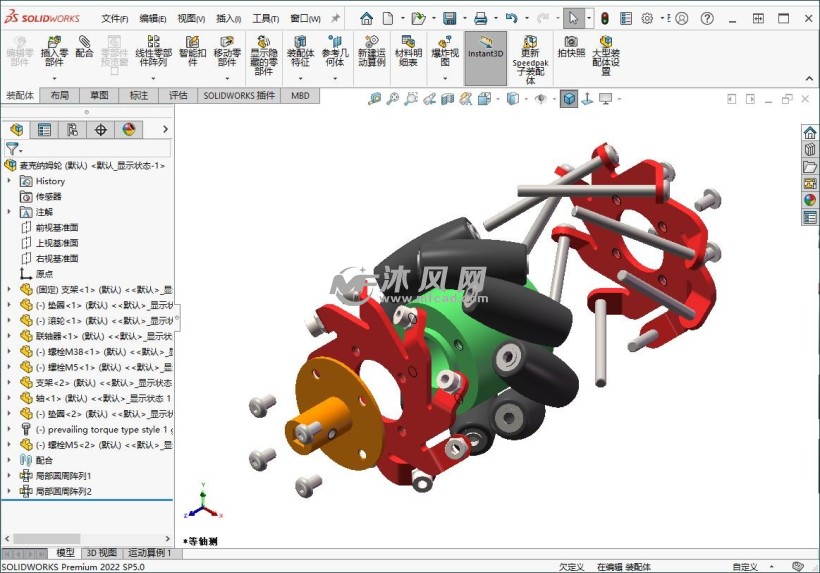This screenshot has height=573, width=820.
Task: Expand the 局部圆周阵列1 tree node
Action: (10, 476)
